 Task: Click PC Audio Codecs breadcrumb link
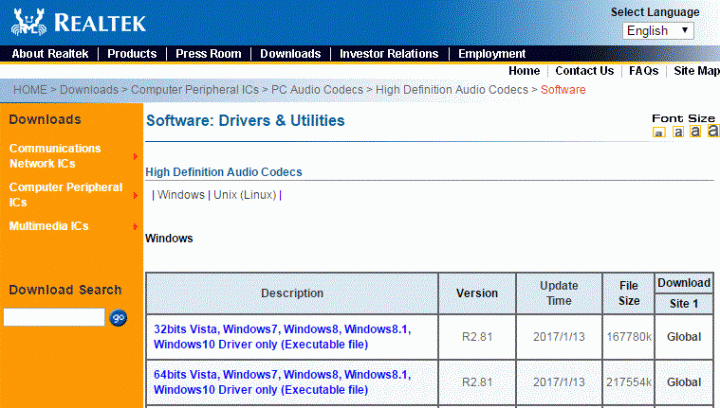point(317,89)
